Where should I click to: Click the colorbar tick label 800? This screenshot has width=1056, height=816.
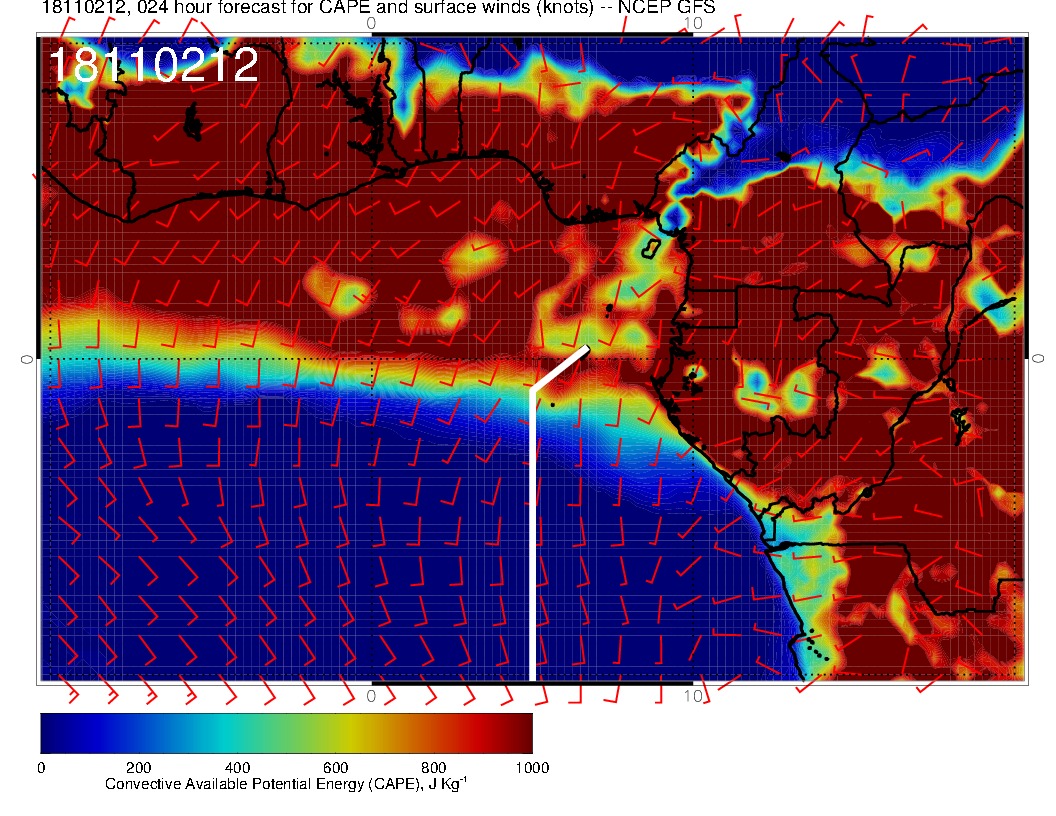pyautogui.click(x=434, y=768)
